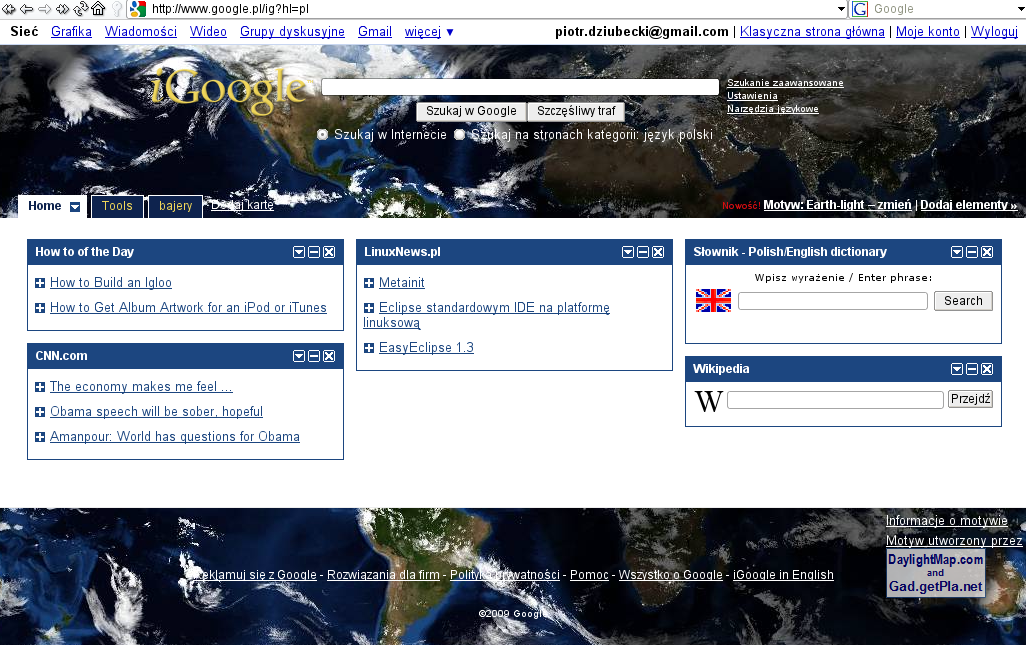Click plus icon beside Metainit
The height and width of the screenshot is (645, 1026).
[369, 283]
